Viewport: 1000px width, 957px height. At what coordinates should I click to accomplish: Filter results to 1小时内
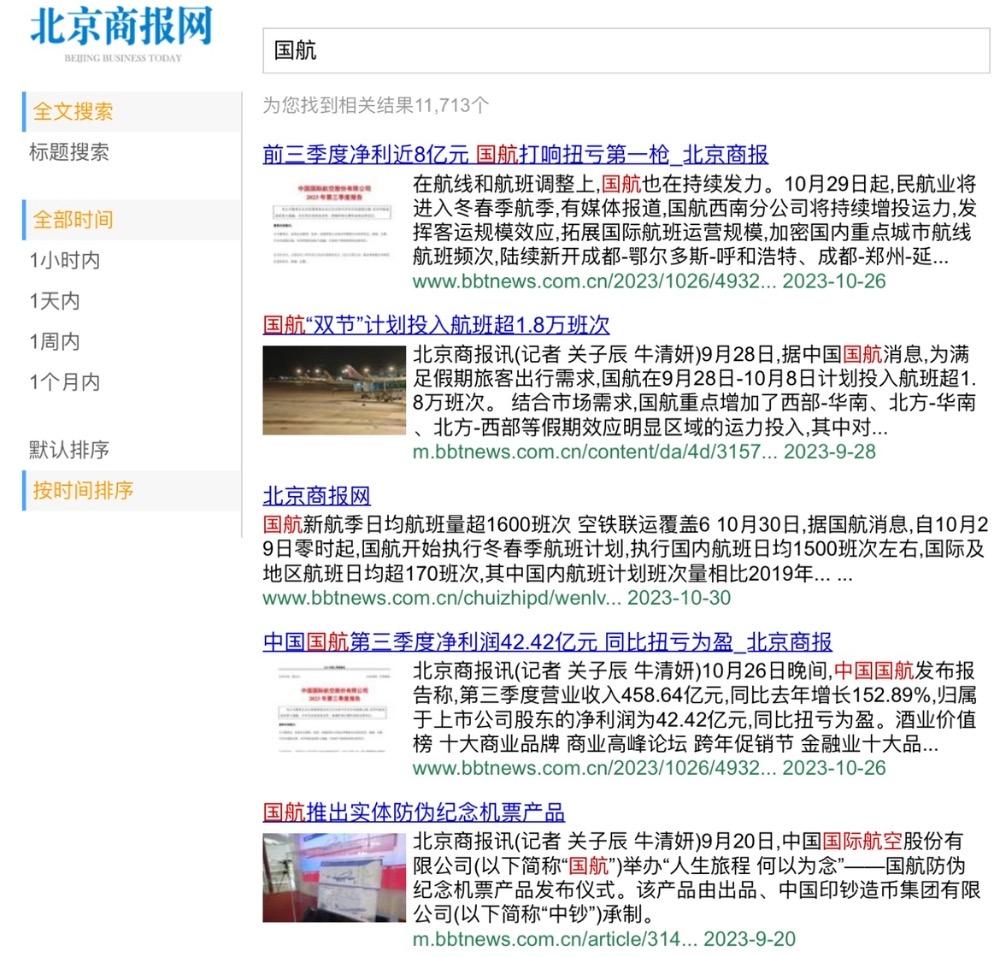click(x=64, y=260)
